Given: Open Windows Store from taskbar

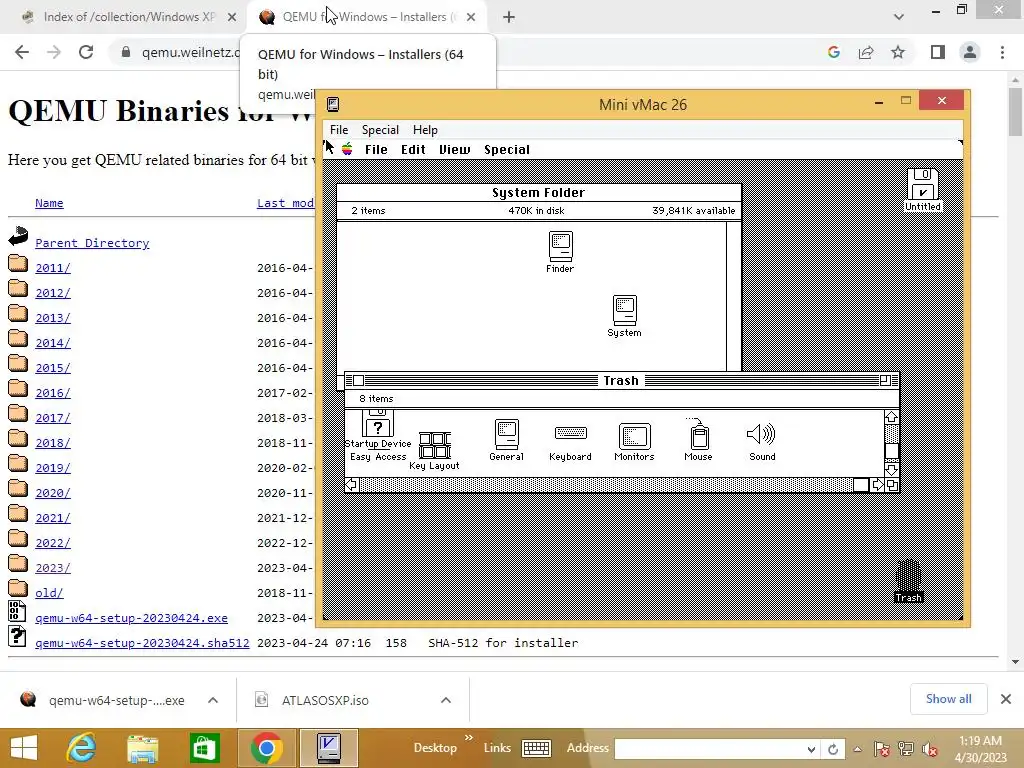Looking at the screenshot, I should pos(204,748).
